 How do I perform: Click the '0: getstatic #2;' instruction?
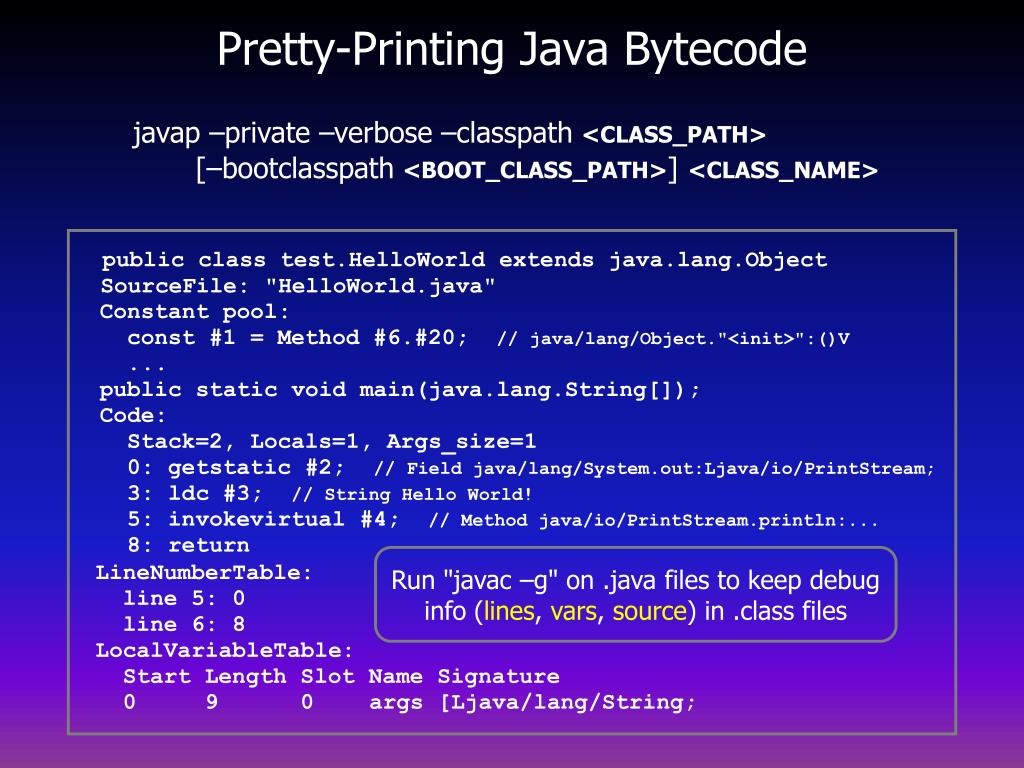[235, 468]
